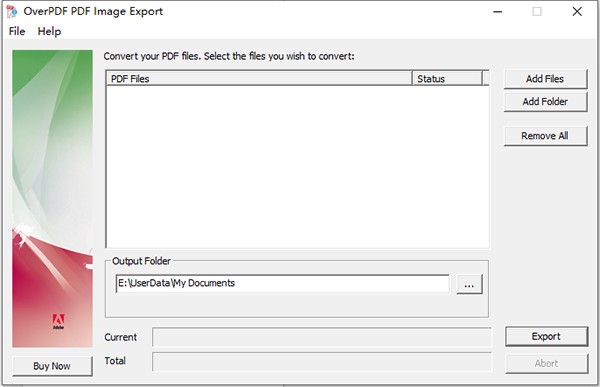Click the Current progress bar
The width and height of the screenshot is (600, 387).
(x=322, y=337)
